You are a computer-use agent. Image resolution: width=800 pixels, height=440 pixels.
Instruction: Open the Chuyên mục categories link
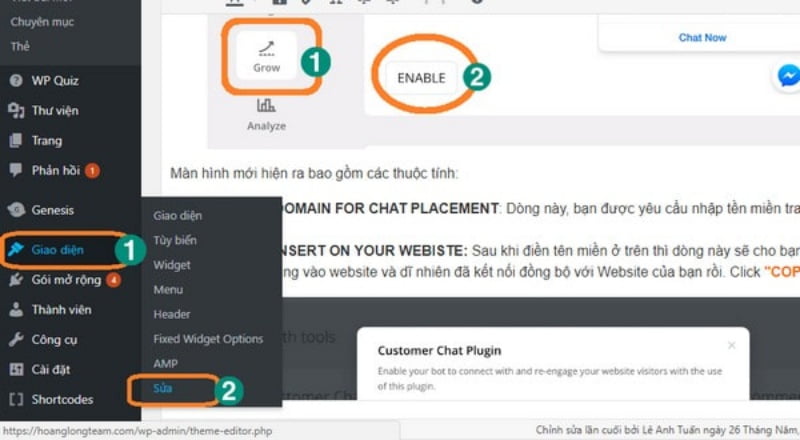42,22
